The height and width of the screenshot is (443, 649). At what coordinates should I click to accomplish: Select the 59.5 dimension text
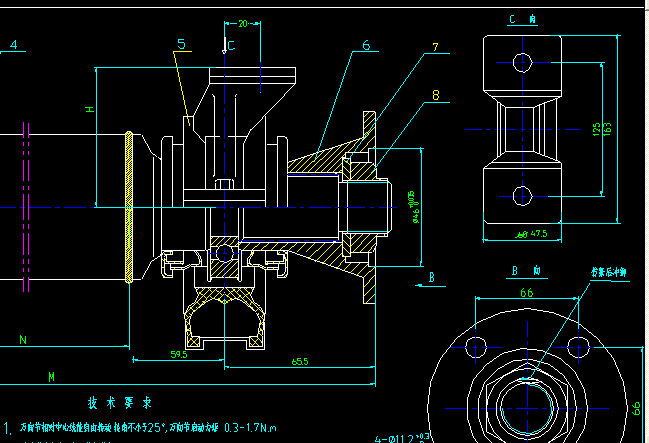coord(180,354)
